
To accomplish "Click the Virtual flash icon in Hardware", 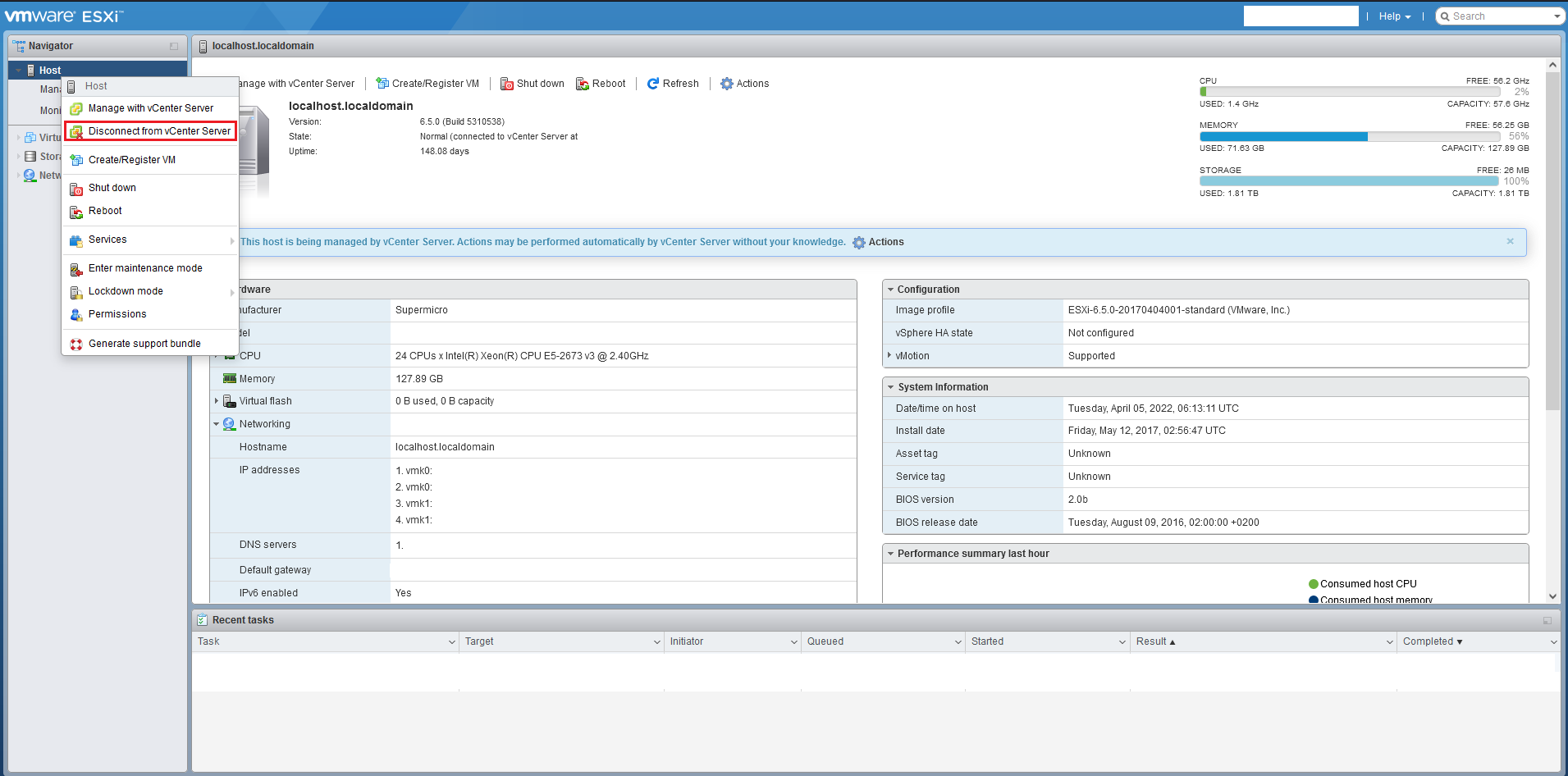I will pyautogui.click(x=230, y=401).
